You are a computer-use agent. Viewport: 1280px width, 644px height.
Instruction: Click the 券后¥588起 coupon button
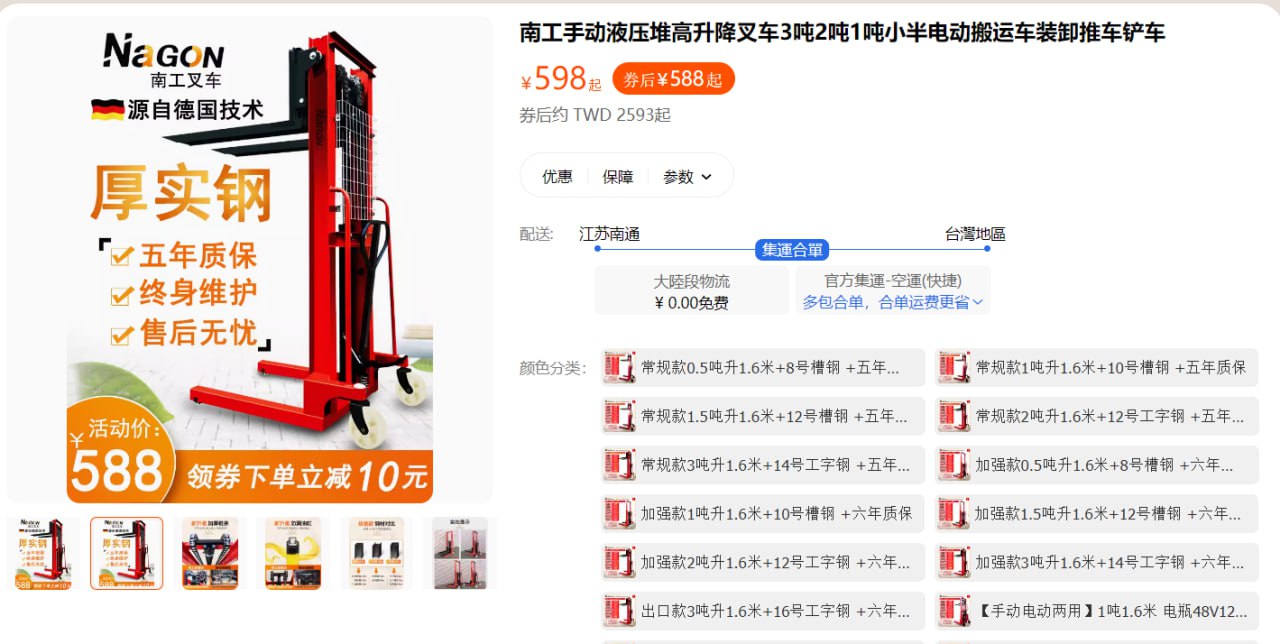click(x=673, y=79)
